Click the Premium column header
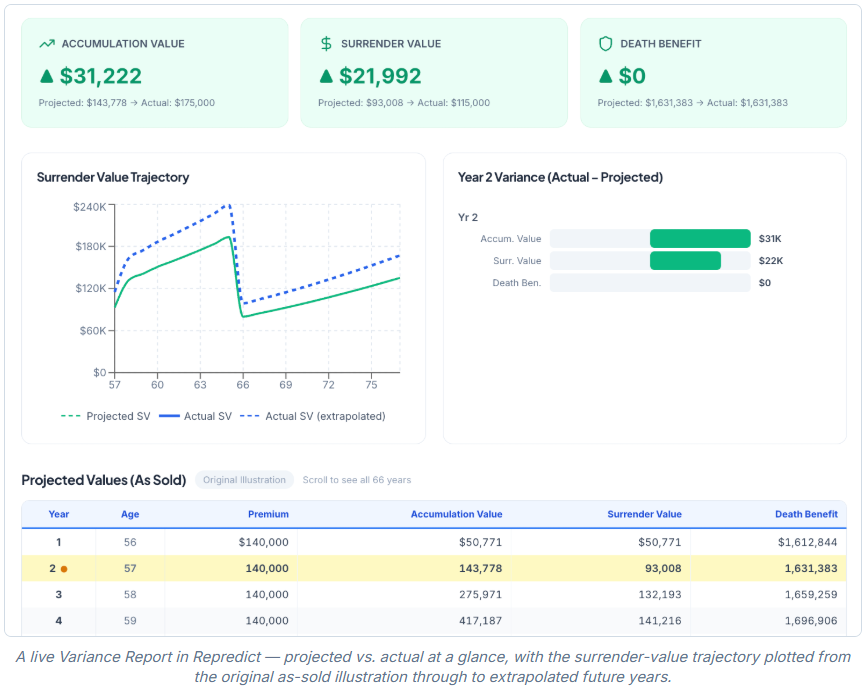The width and height of the screenshot is (866, 692). coord(268,514)
